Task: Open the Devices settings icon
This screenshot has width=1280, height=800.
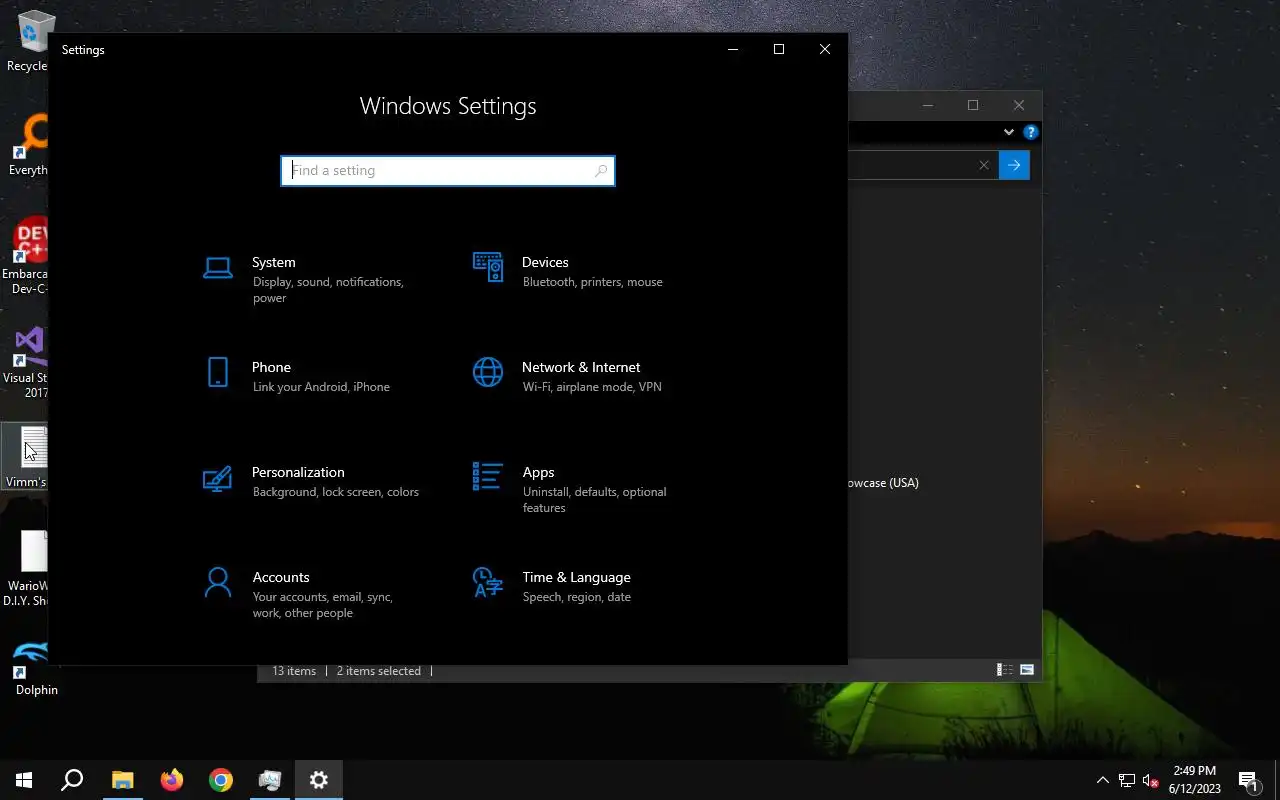Action: (488, 267)
